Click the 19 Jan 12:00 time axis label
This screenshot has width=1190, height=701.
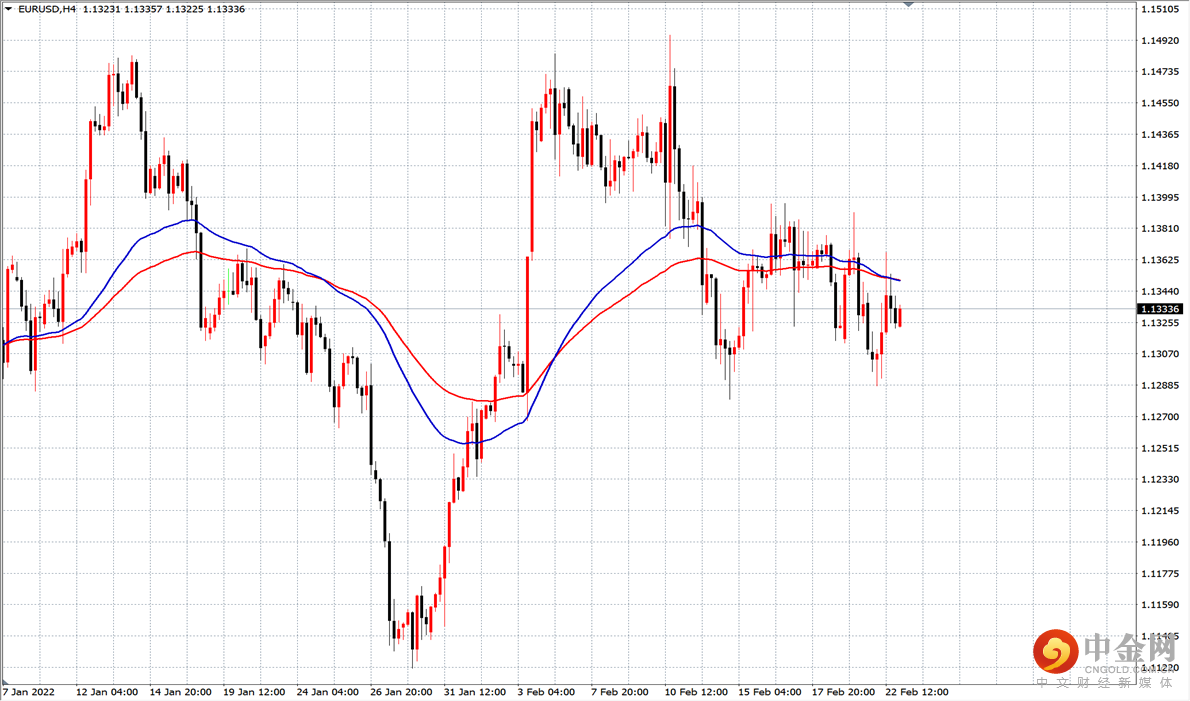254,692
